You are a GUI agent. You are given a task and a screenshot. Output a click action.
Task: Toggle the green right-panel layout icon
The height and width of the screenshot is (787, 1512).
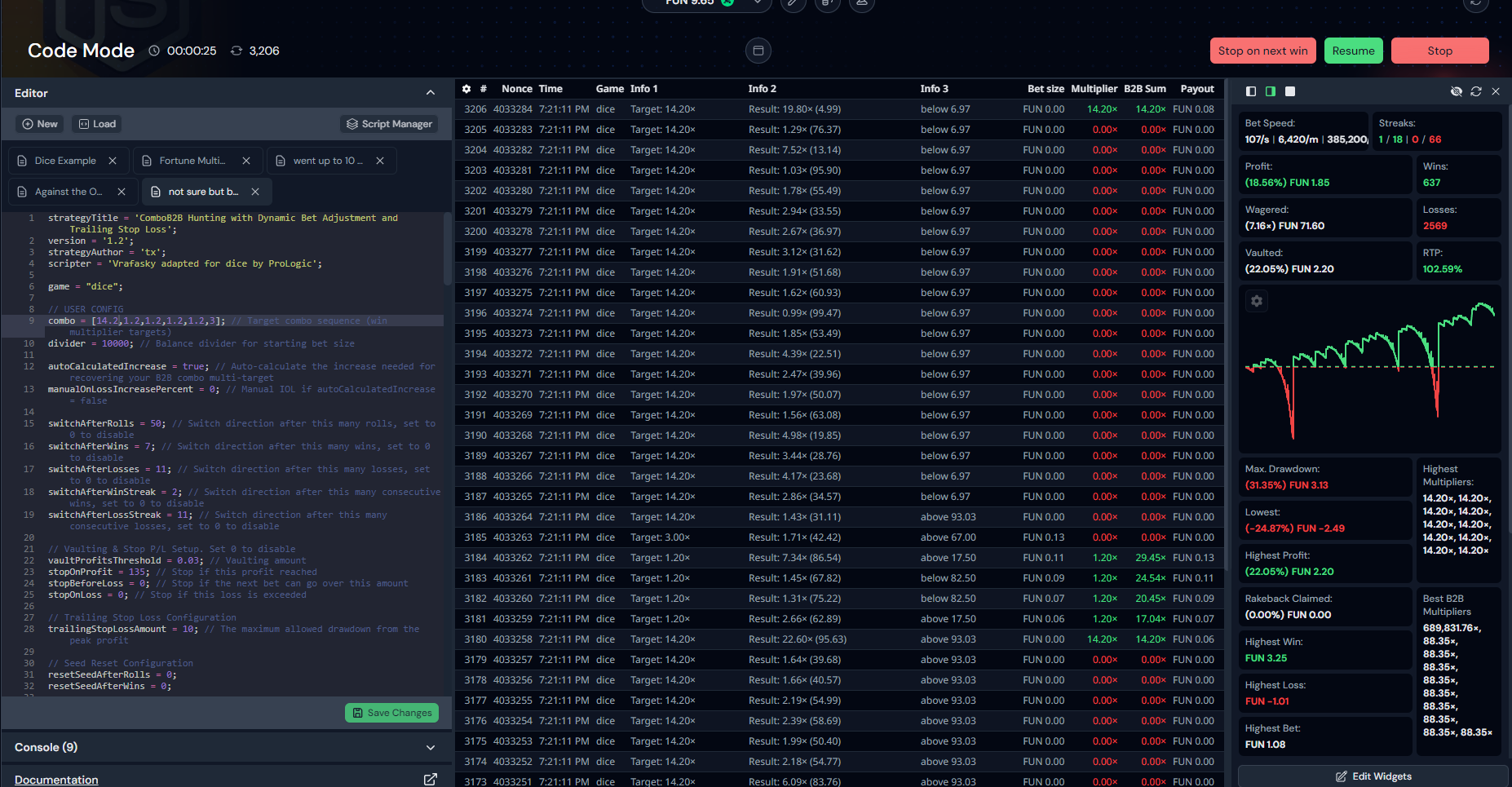(x=1271, y=91)
